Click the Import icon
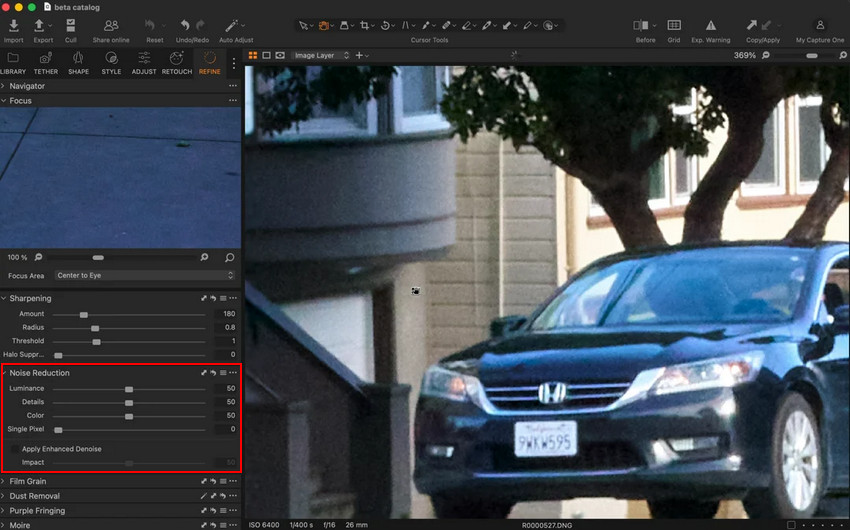The width and height of the screenshot is (850, 530). coord(14,25)
